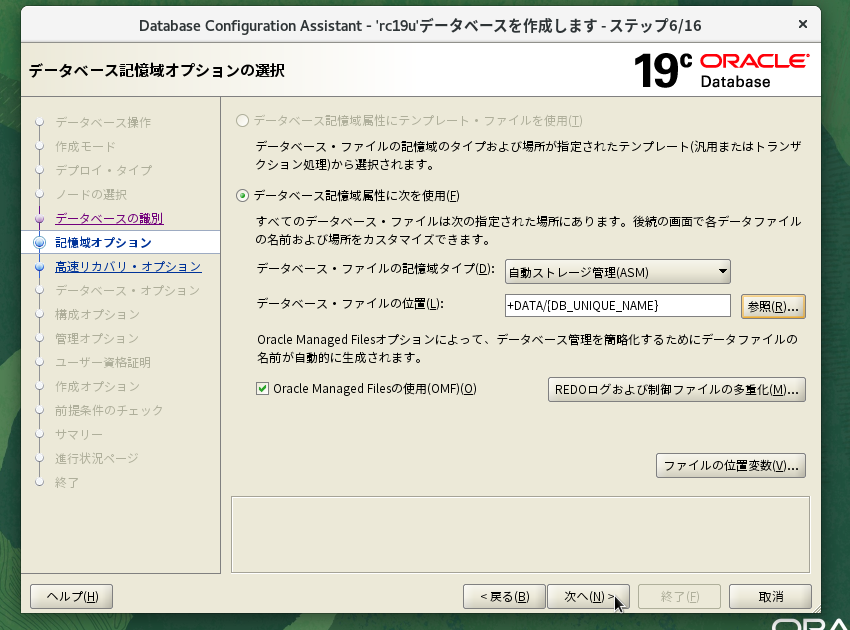
Task: Open the データベースの識別 step link
Action: (109, 218)
